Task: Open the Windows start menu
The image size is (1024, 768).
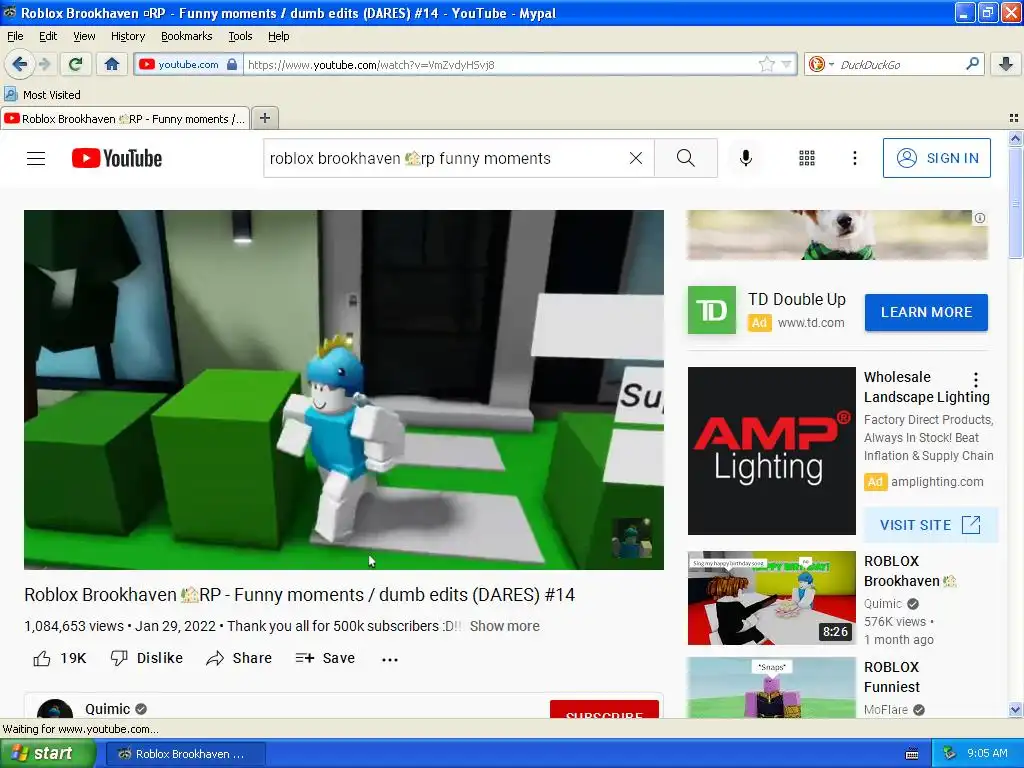Action: [48, 753]
